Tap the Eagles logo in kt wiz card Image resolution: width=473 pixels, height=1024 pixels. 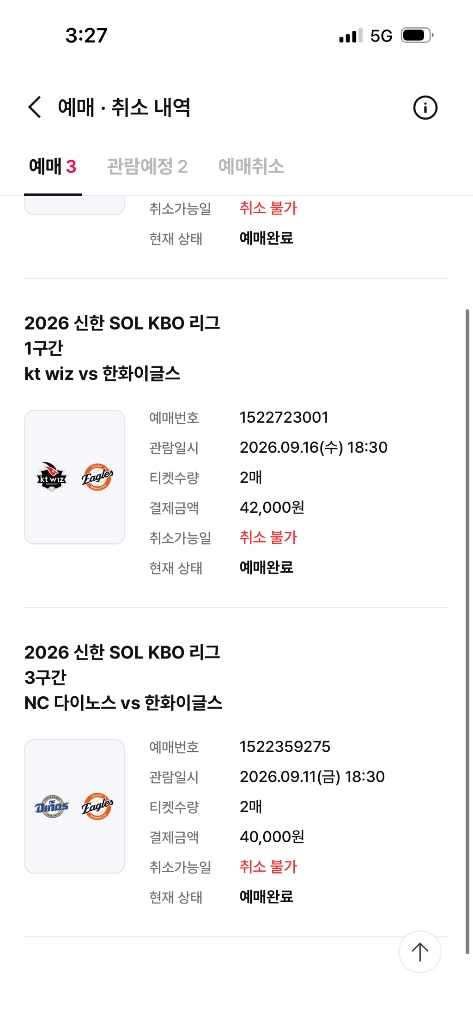(98, 477)
